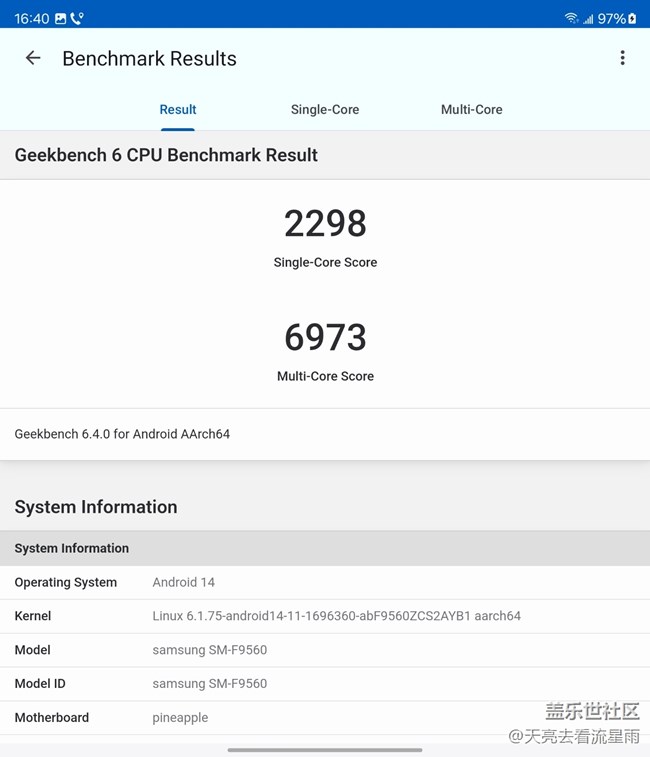Tap the multi-core score 6973

(325, 338)
